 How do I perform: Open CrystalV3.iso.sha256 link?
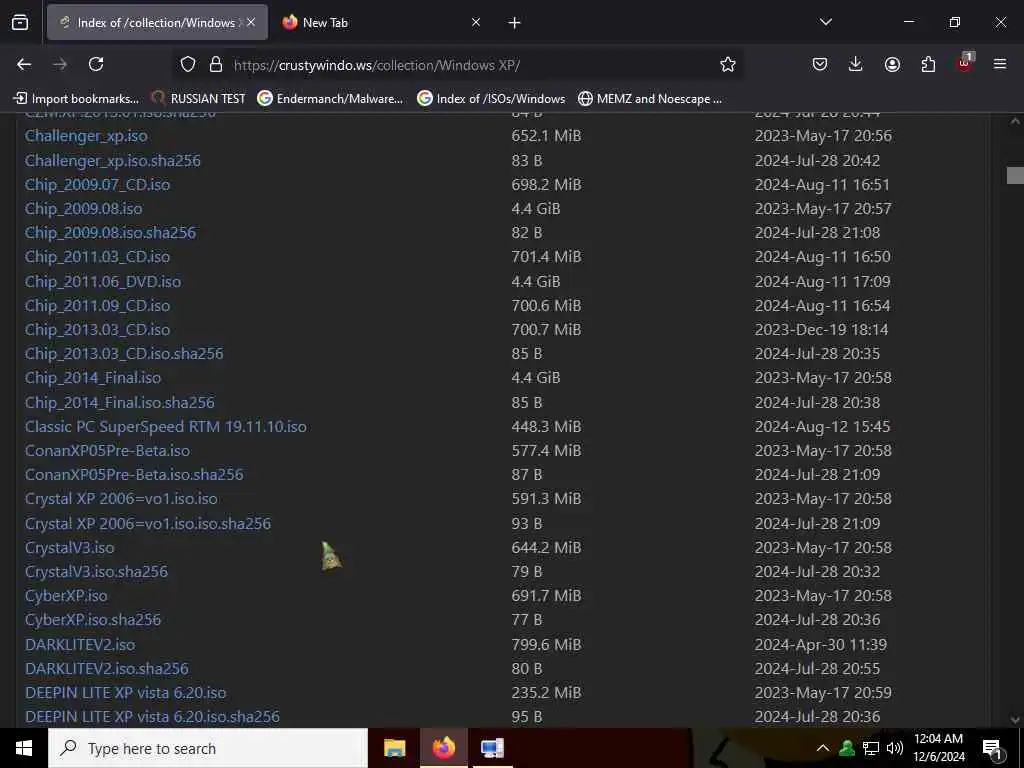(97, 572)
